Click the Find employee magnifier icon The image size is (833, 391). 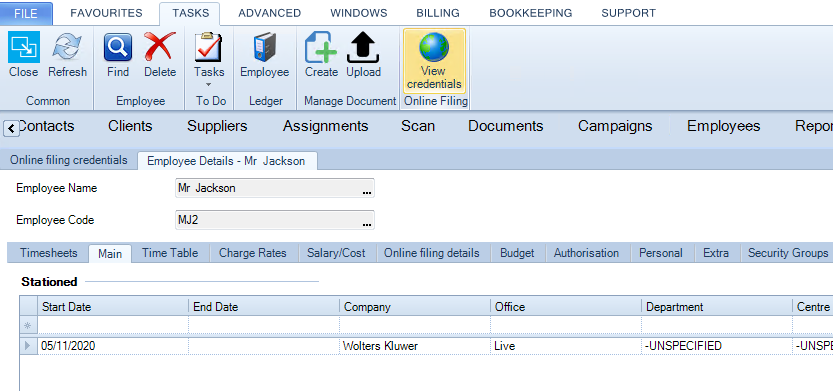(x=118, y=47)
